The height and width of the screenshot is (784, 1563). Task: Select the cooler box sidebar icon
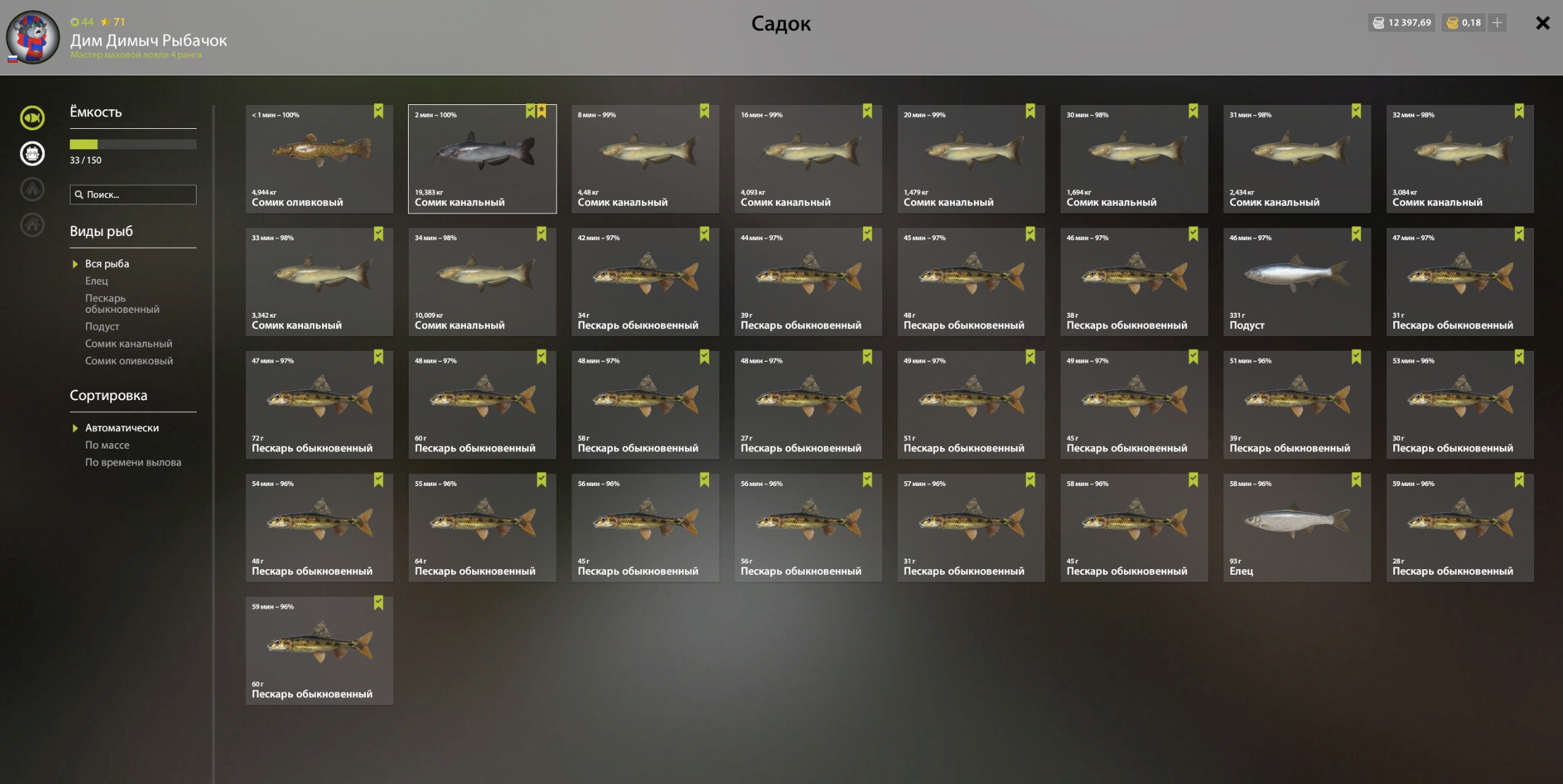[x=32, y=154]
